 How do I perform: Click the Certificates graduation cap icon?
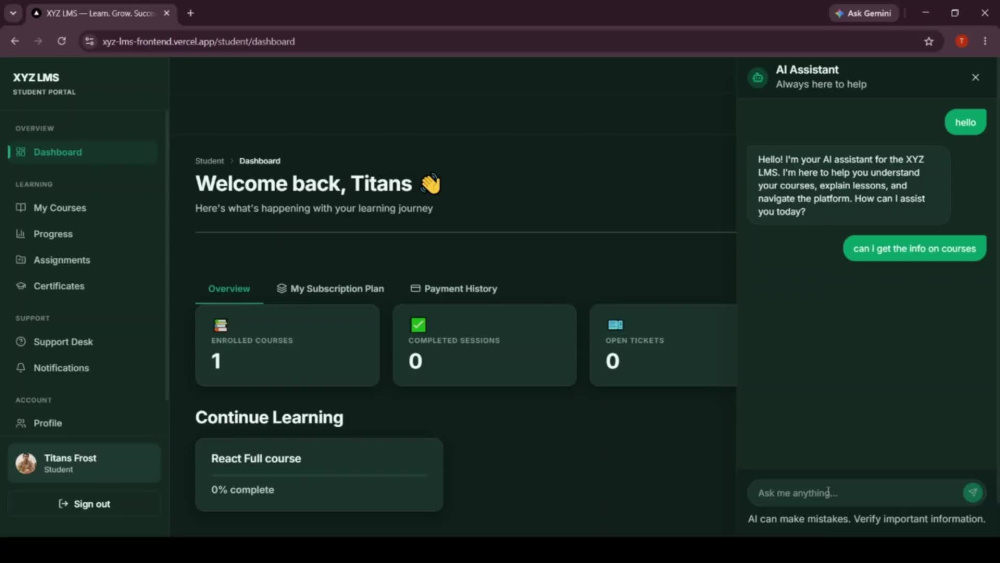coord(21,286)
